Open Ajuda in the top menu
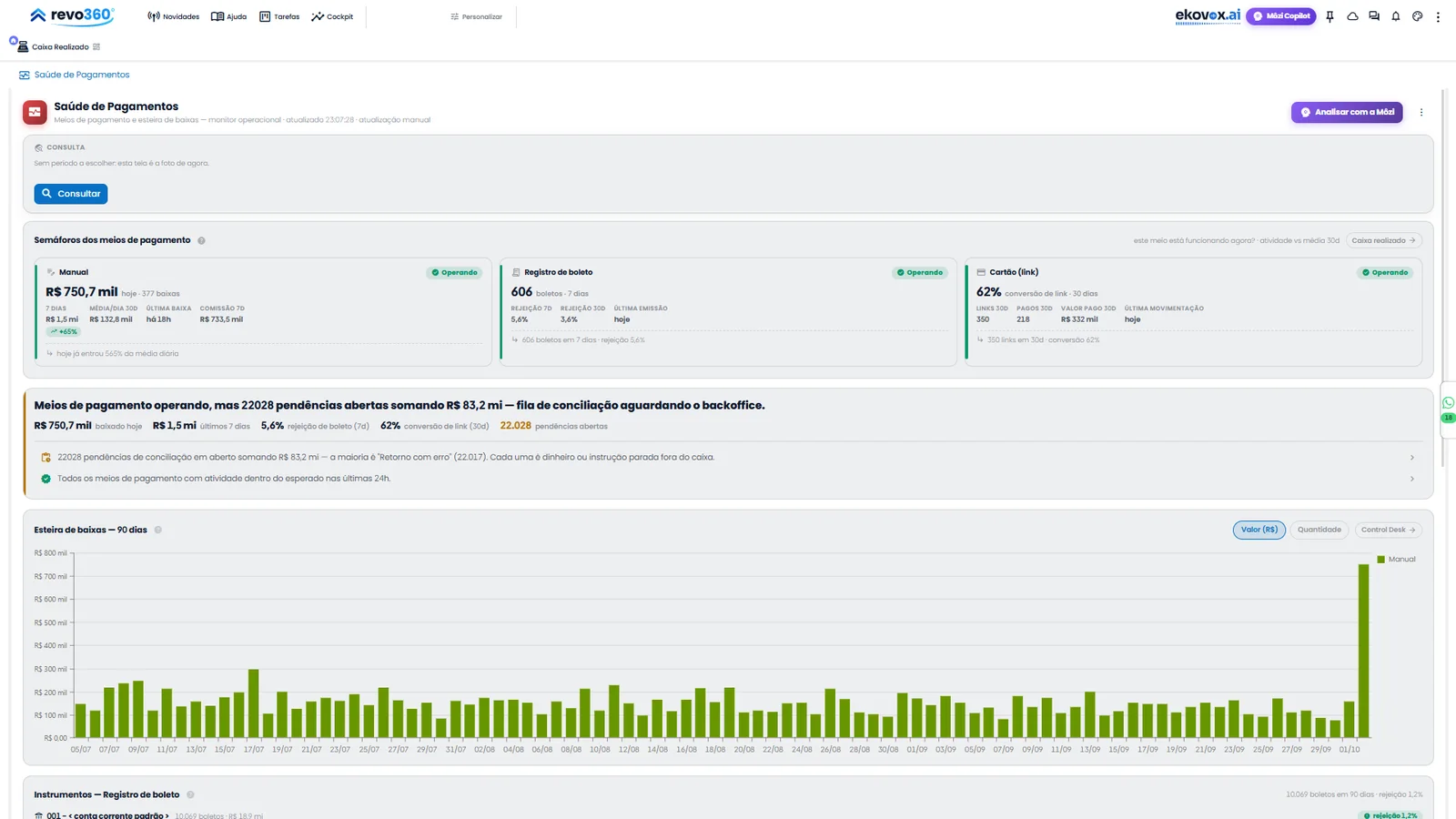1456x819 pixels. (228, 16)
